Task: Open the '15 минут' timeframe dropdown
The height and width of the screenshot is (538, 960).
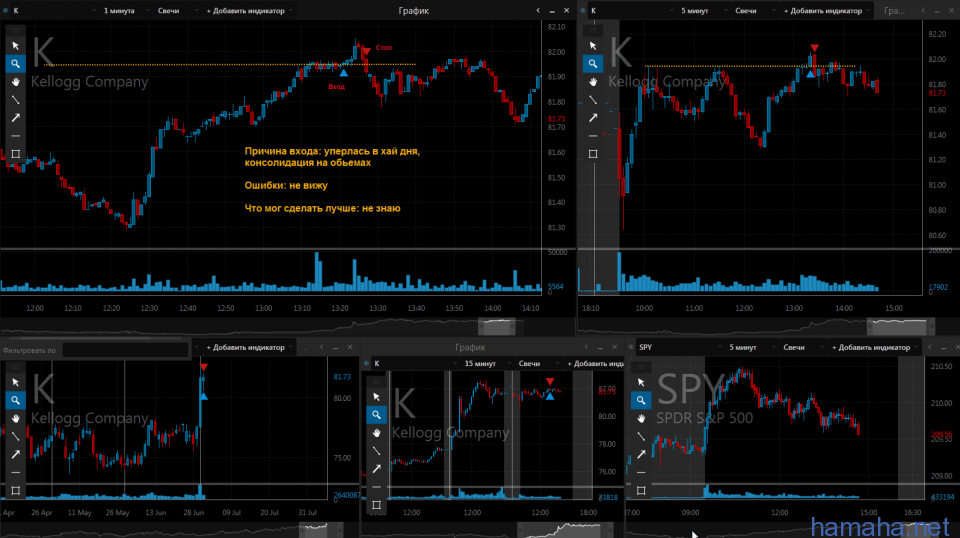Action: 487,364
